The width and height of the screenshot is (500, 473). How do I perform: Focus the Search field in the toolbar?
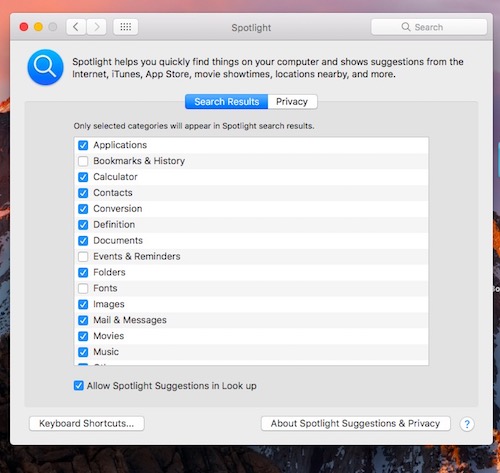pos(429,27)
